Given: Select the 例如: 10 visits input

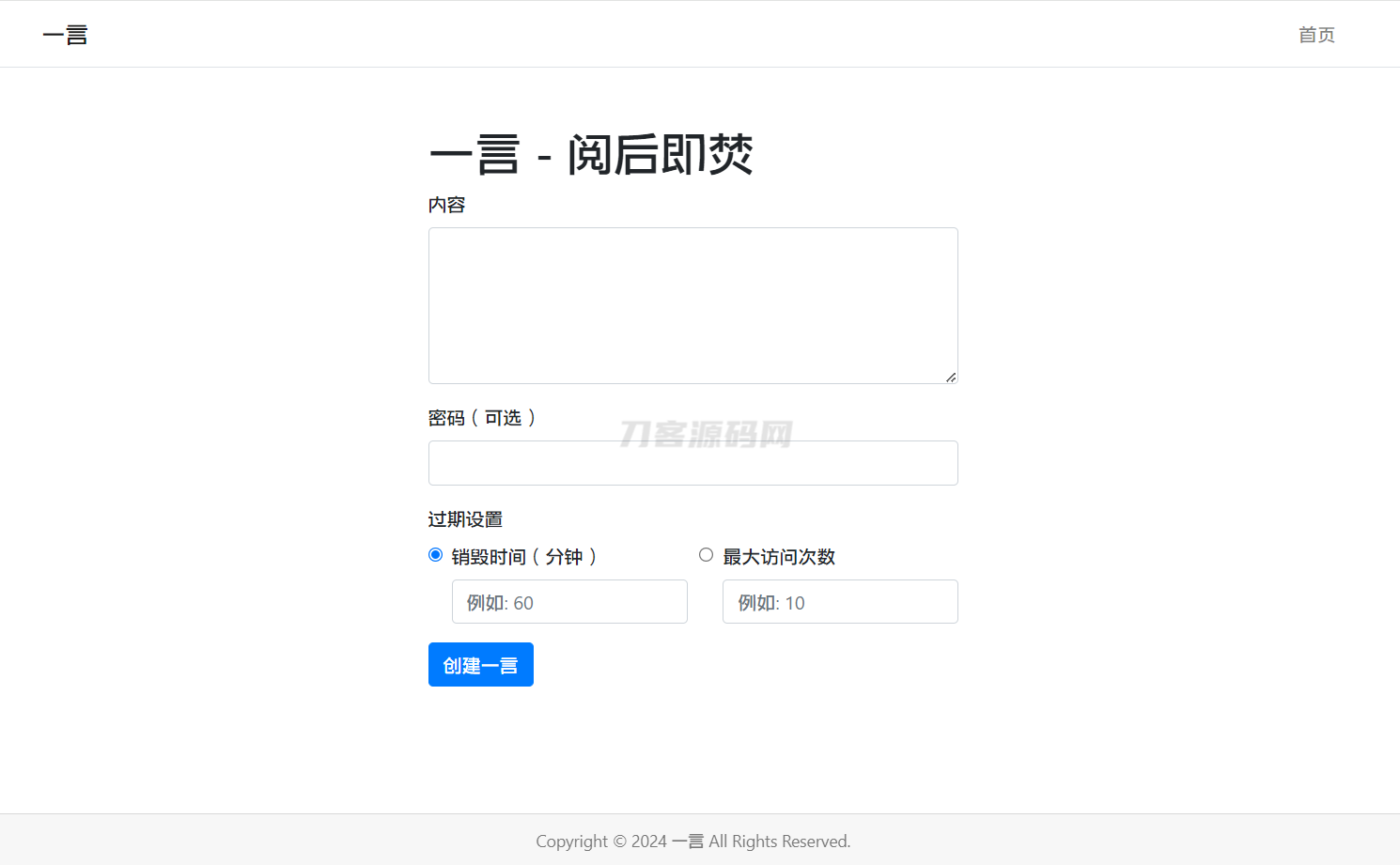Looking at the screenshot, I should coord(839,601).
